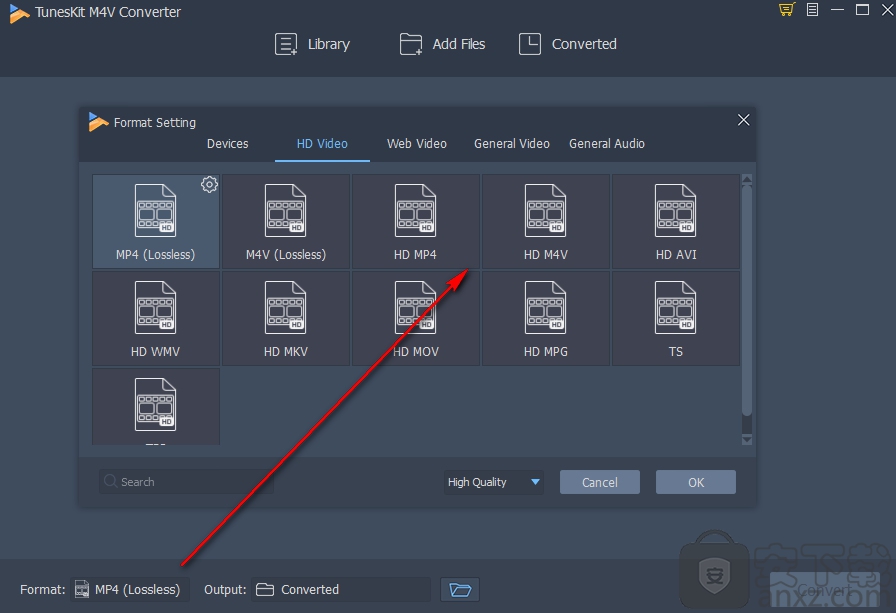
Task: Click the format list scroll-down arrow
Action: (746, 439)
